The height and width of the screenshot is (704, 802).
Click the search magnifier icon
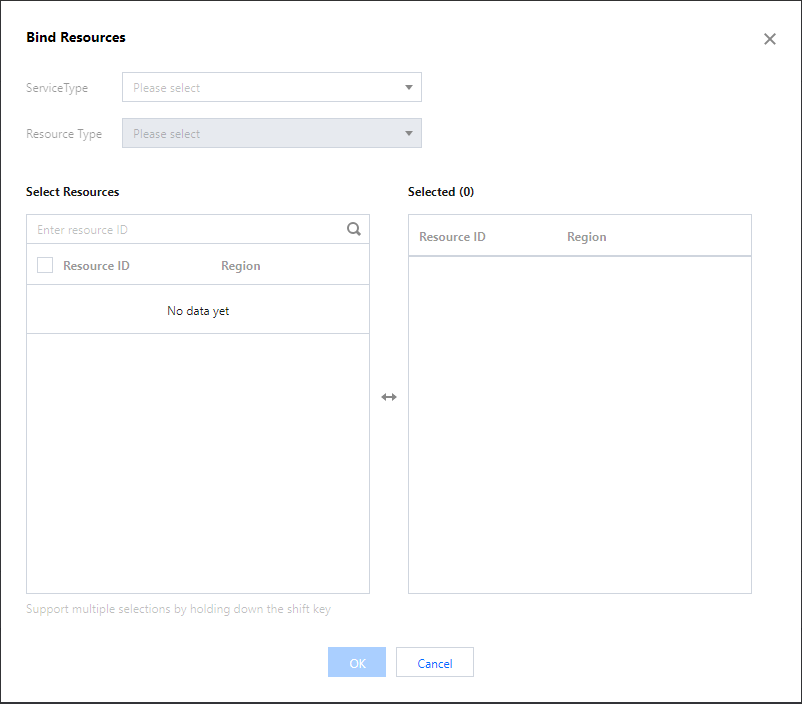pyautogui.click(x=354, y=229)
